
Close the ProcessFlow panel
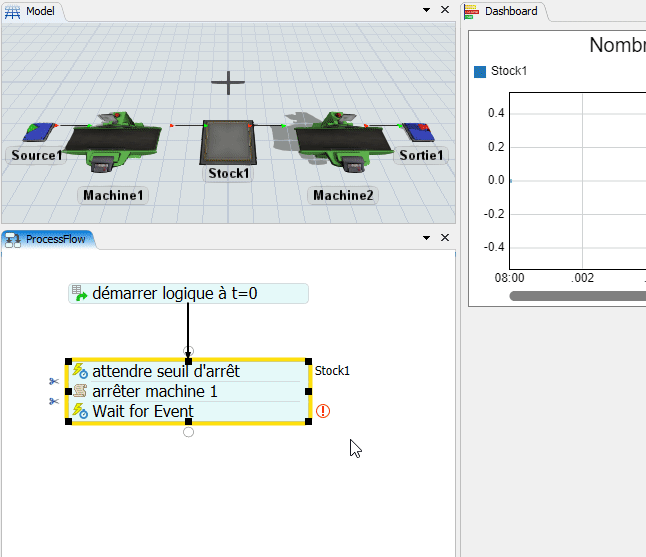tap(445, 238)
